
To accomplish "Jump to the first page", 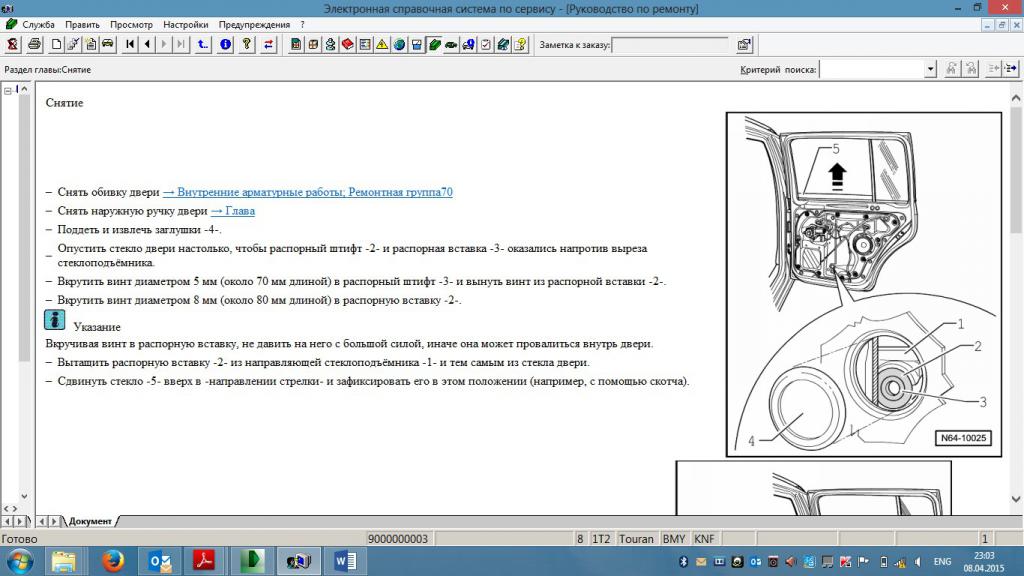I will click(x=130, y=44).
